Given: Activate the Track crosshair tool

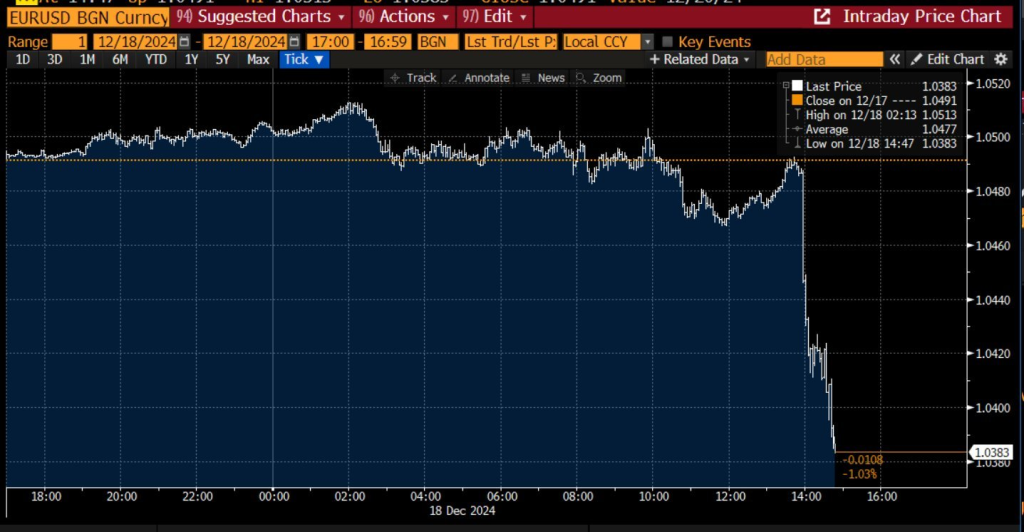Looking at the screenshot, I should 412,78.
